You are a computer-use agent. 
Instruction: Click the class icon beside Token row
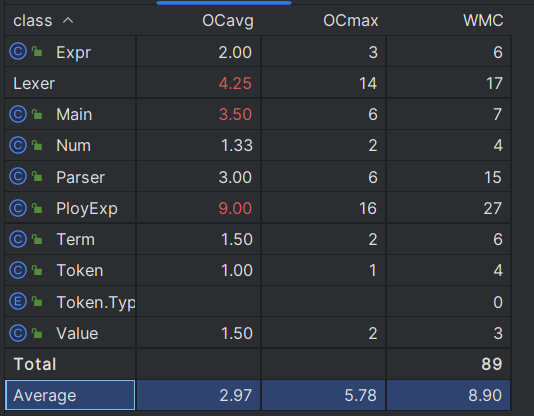pos(18,270)
